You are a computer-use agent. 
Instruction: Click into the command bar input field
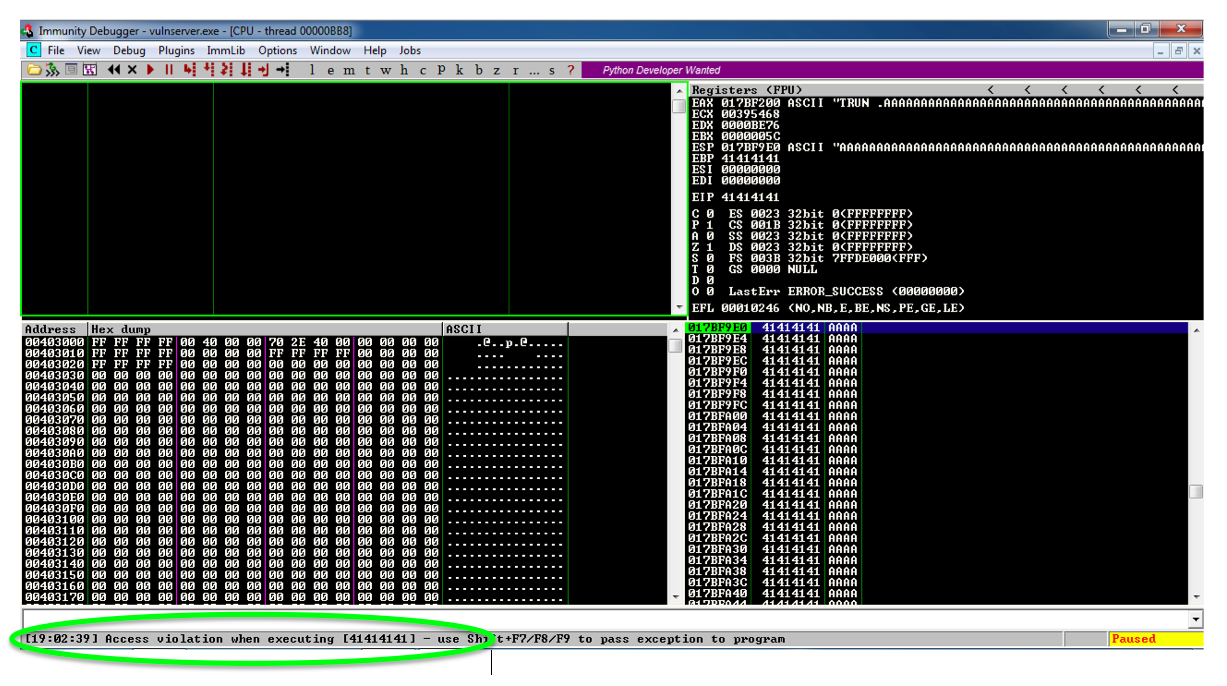[x=605, y=620]
